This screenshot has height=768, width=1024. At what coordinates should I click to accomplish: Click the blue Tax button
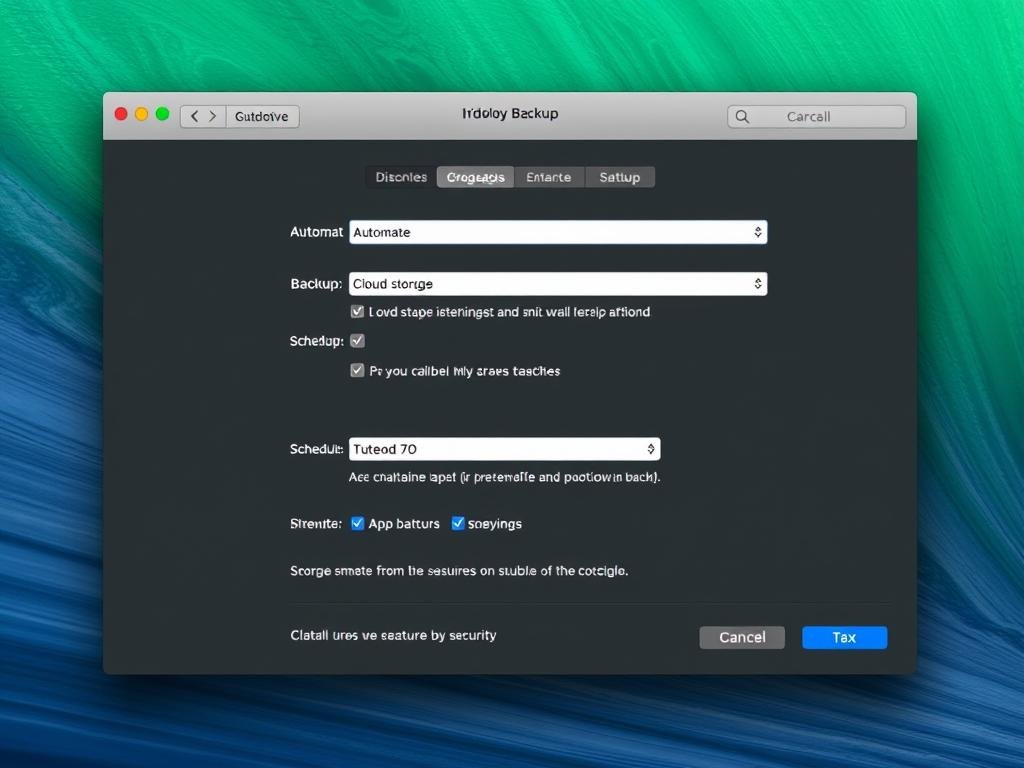[x=844, y=637]
